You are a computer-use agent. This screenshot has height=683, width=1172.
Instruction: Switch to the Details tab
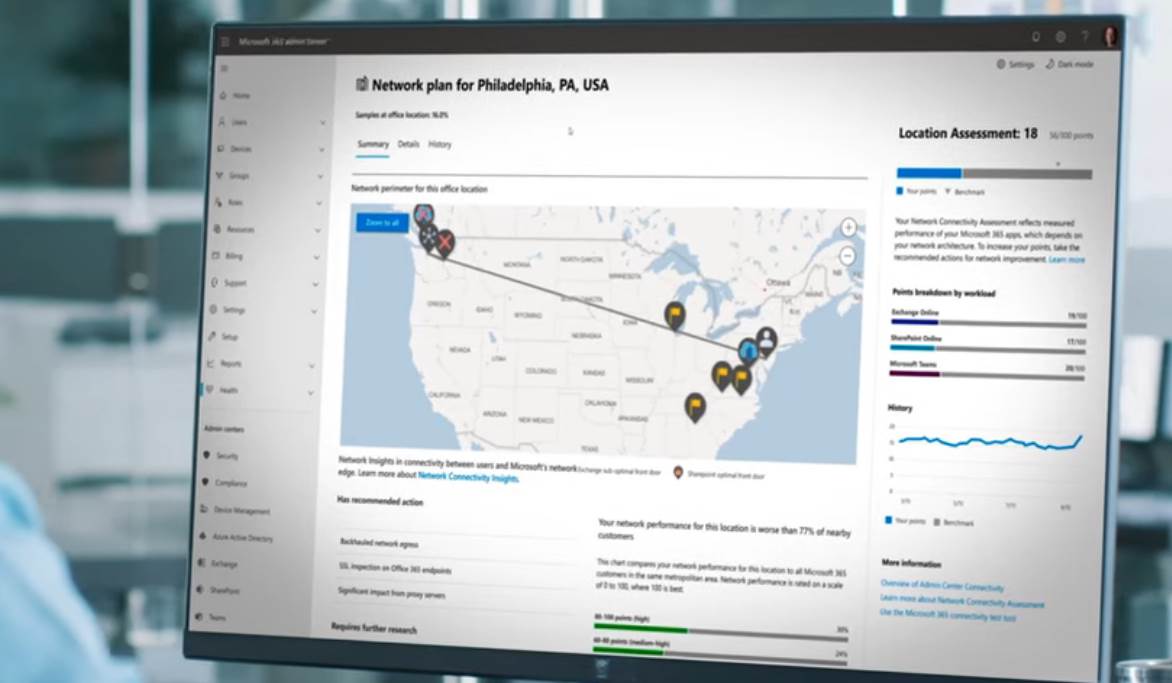click(x=408, y=144)
